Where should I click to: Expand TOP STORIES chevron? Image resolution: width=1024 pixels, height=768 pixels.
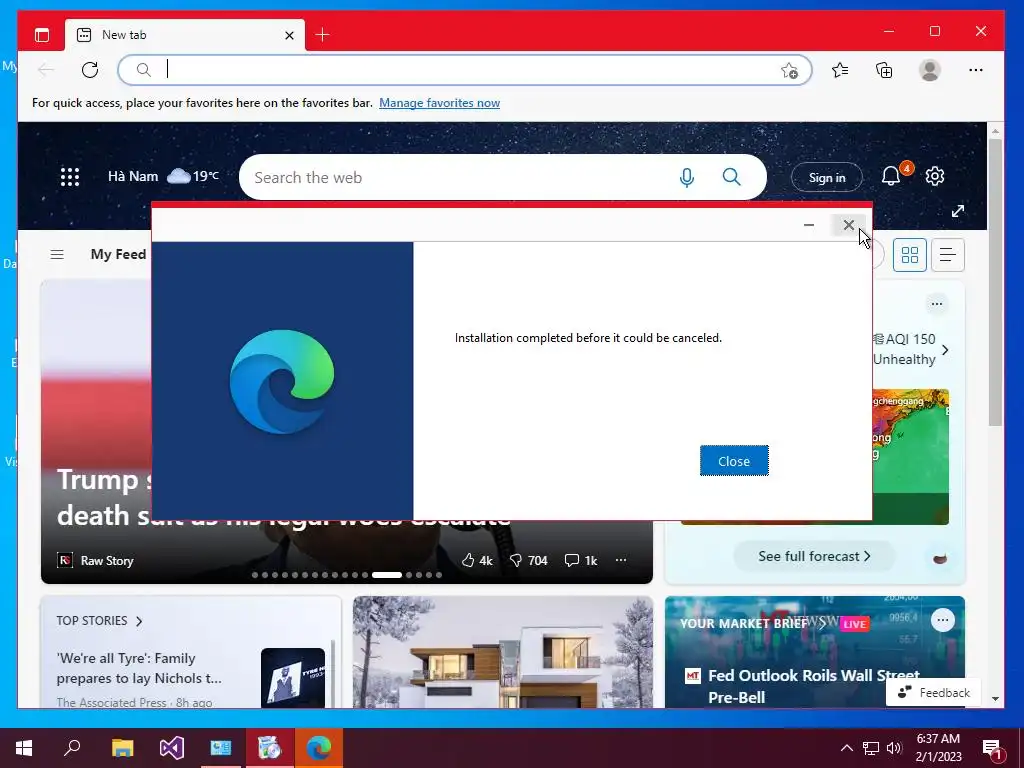pos(139,621)
